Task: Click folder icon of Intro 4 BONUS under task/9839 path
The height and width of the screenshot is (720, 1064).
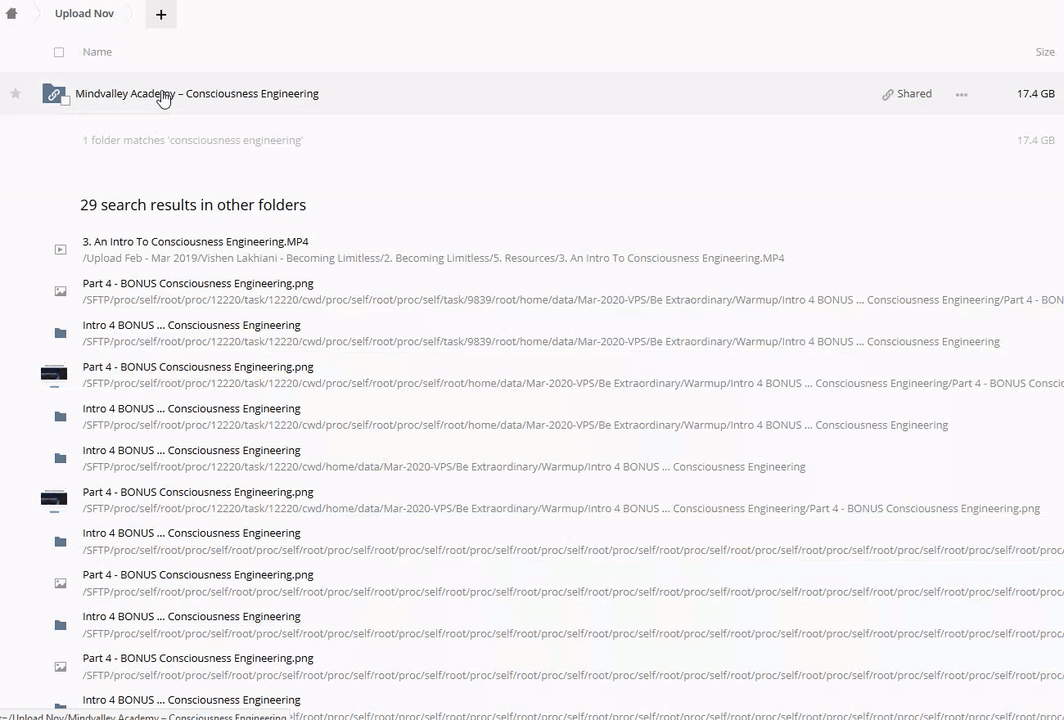Action: [x=60, y=333]
